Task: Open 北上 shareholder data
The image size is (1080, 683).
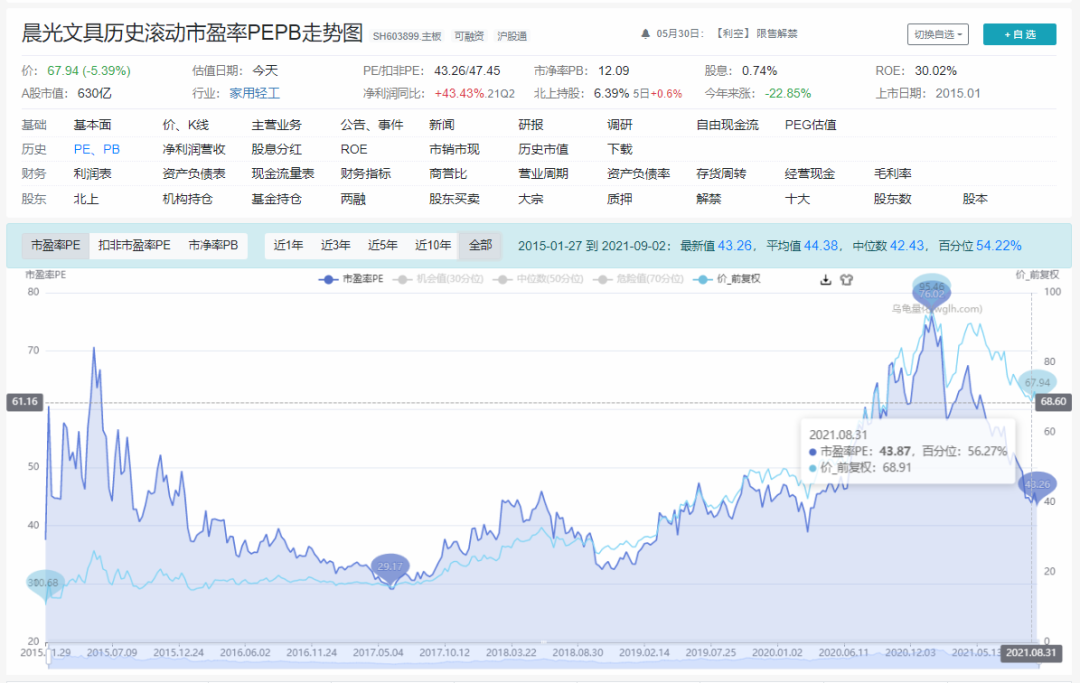Action: pos(86,199)
